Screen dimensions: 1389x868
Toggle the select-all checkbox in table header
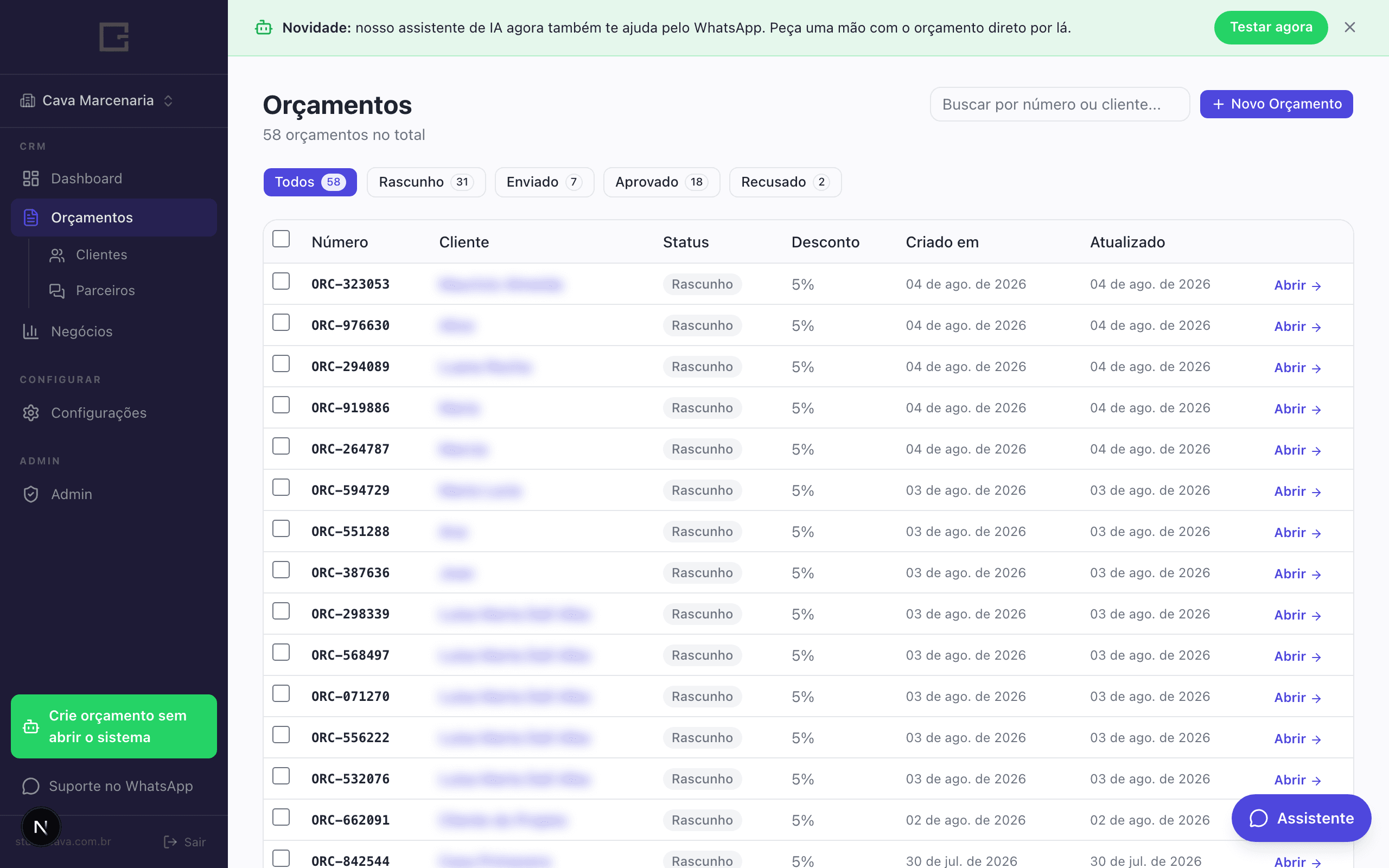(x=281, y=239)
